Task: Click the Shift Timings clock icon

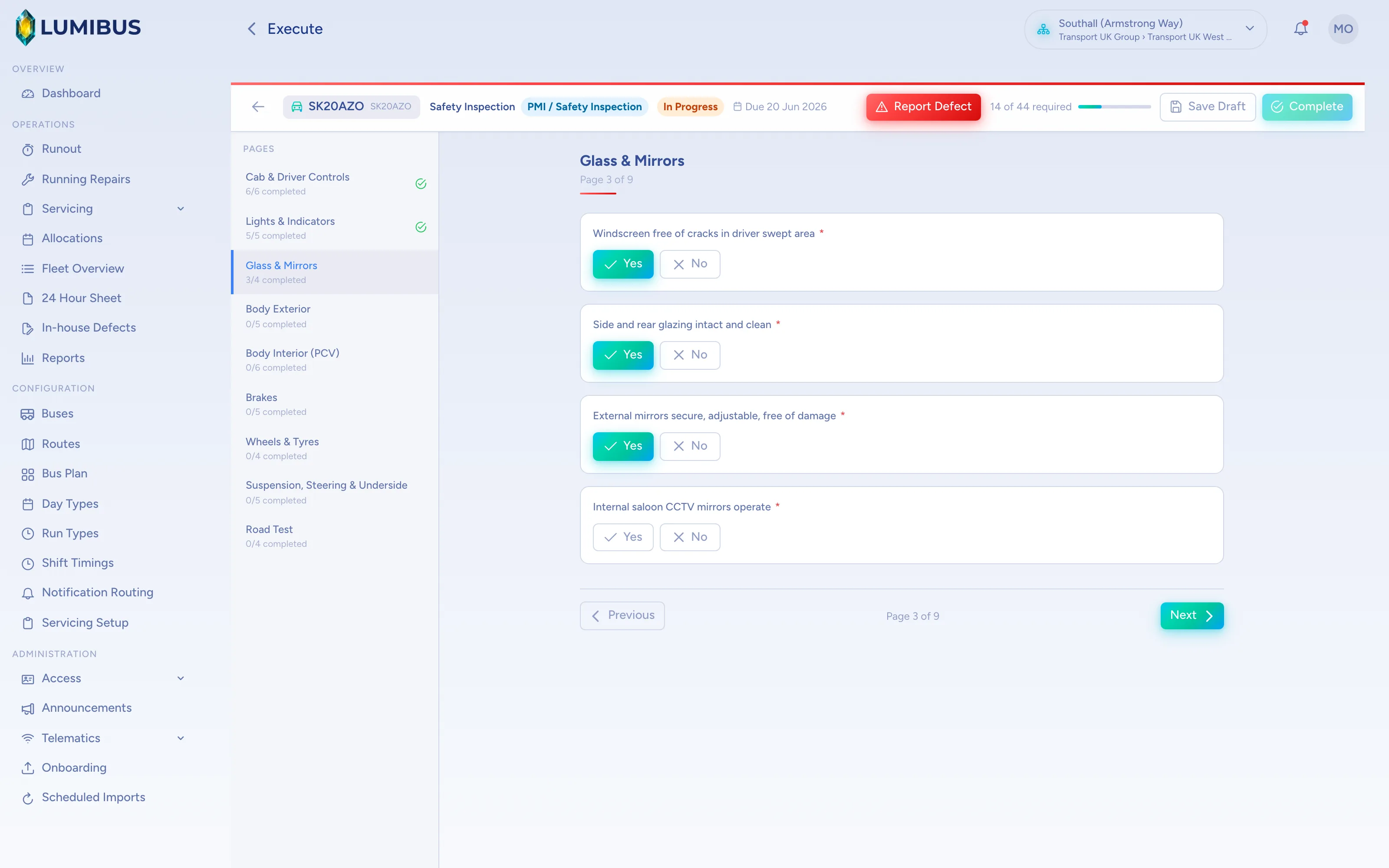Action: point(27,564)
